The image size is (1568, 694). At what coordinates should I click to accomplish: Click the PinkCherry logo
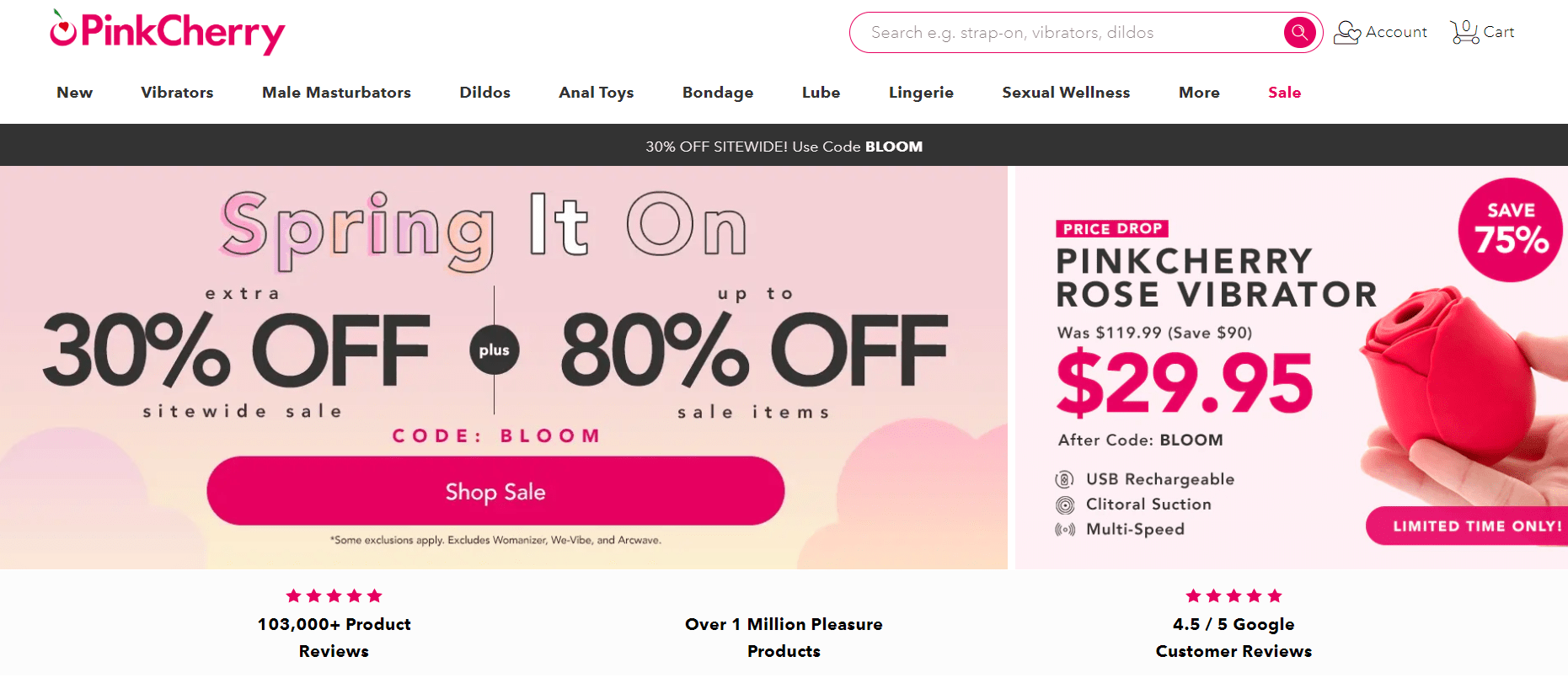(168, 32)
